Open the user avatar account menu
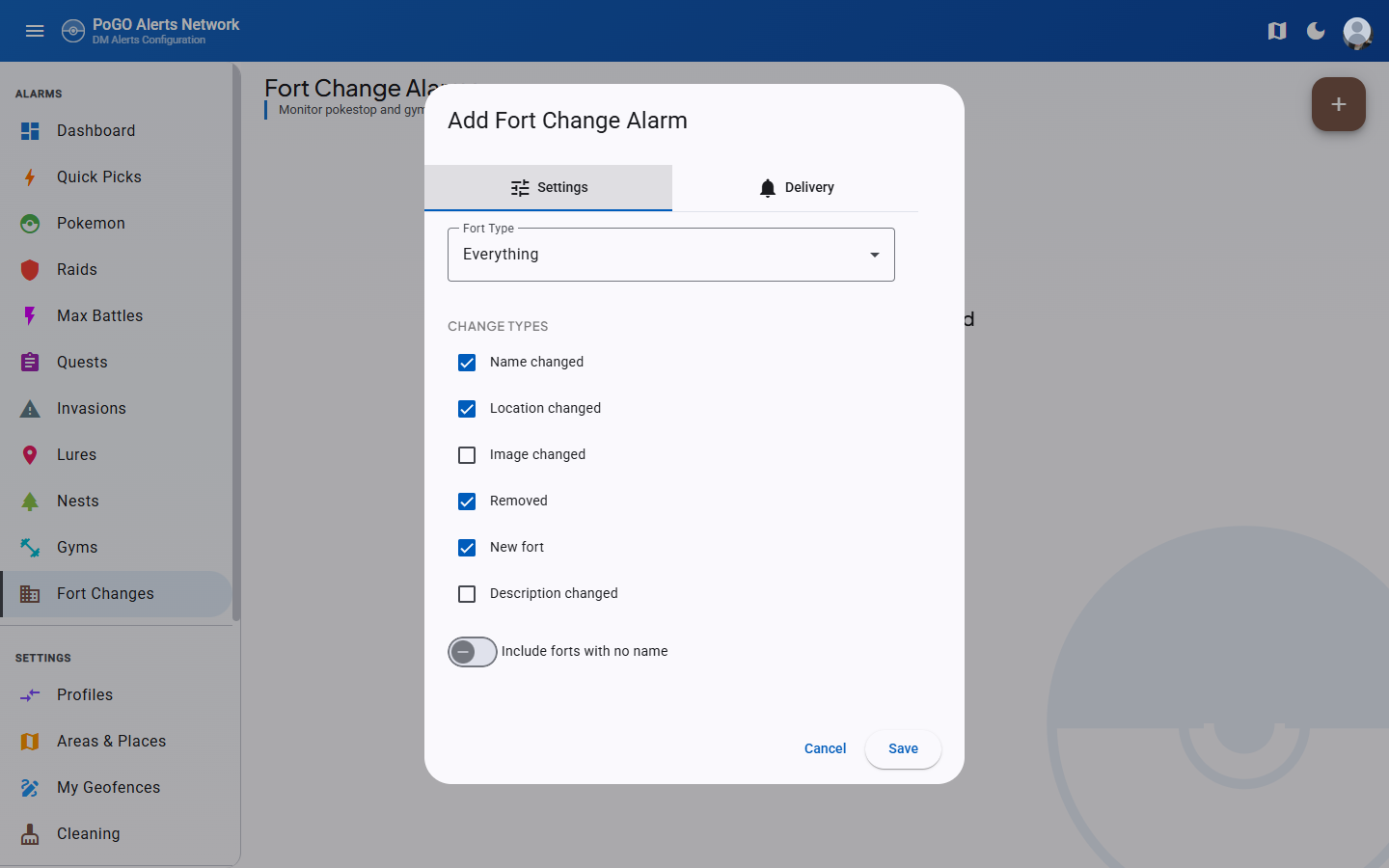Image resolution: width=1389 pixels, height=868 pixels. (x=1357, y=33)
